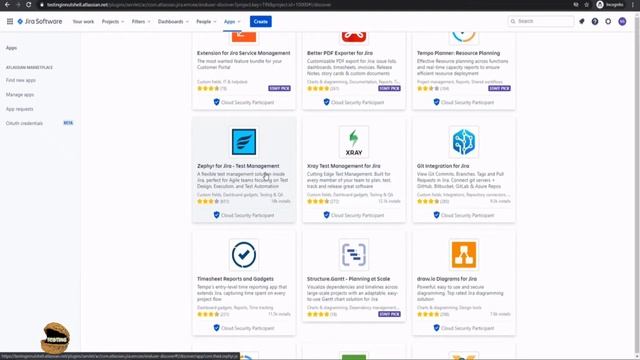The width and height of the screenshot is (640, 360).
Task: Open the help question mark icon
Action: tap(595, 21)
